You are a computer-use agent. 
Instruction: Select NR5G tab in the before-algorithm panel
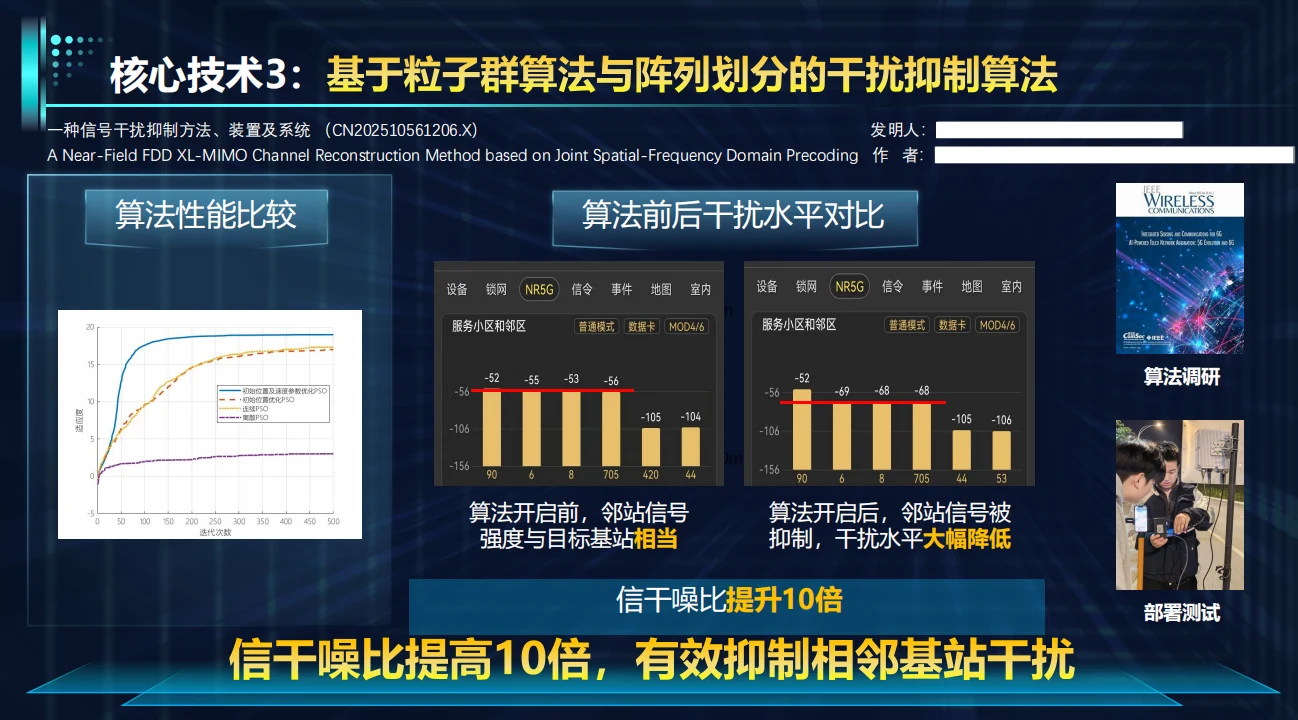tap(539, 289)
